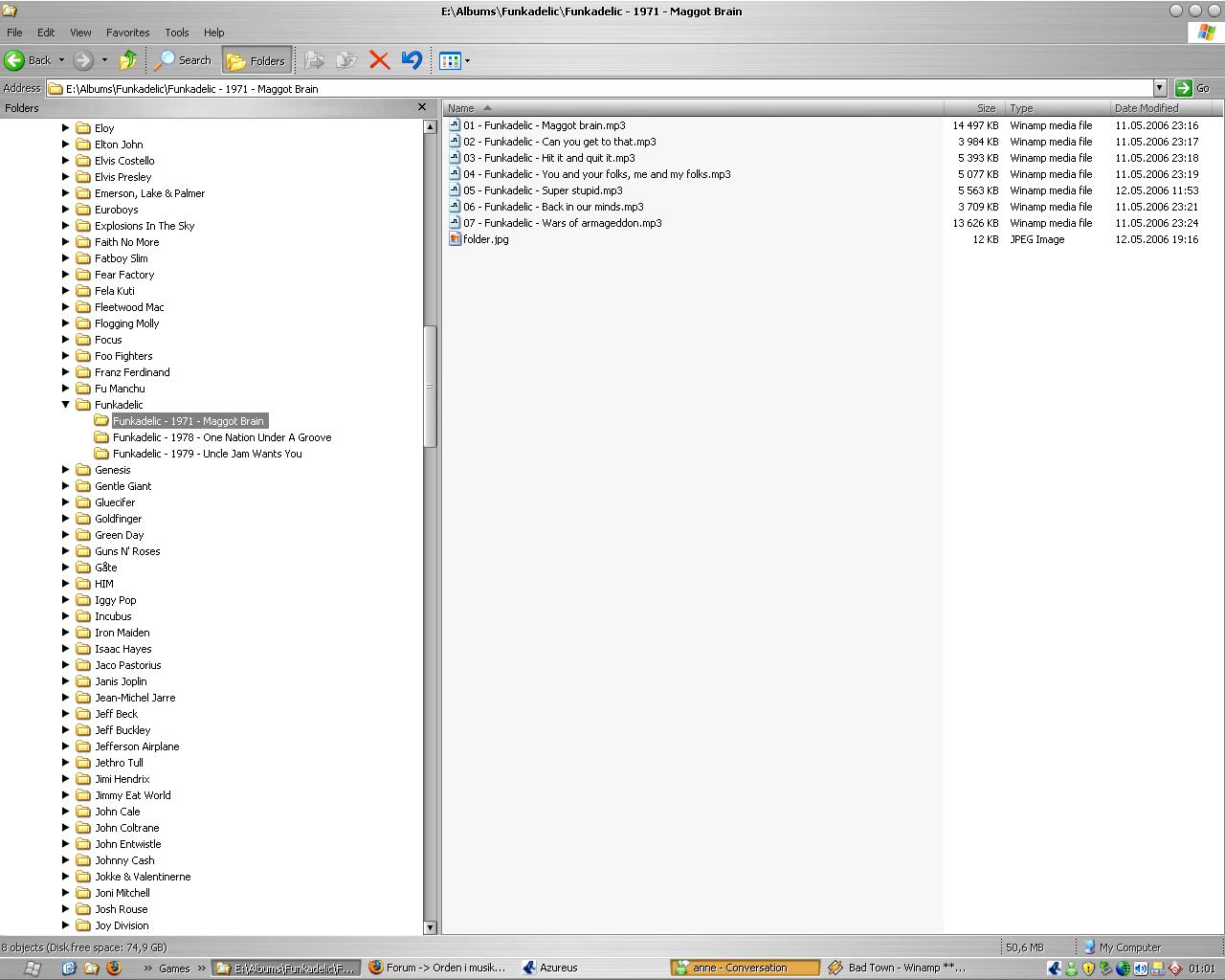This screenshot has height=980, width=1225.
Task: Click date cell '12.05.2006 19:16'
Action: (1156, 239)
